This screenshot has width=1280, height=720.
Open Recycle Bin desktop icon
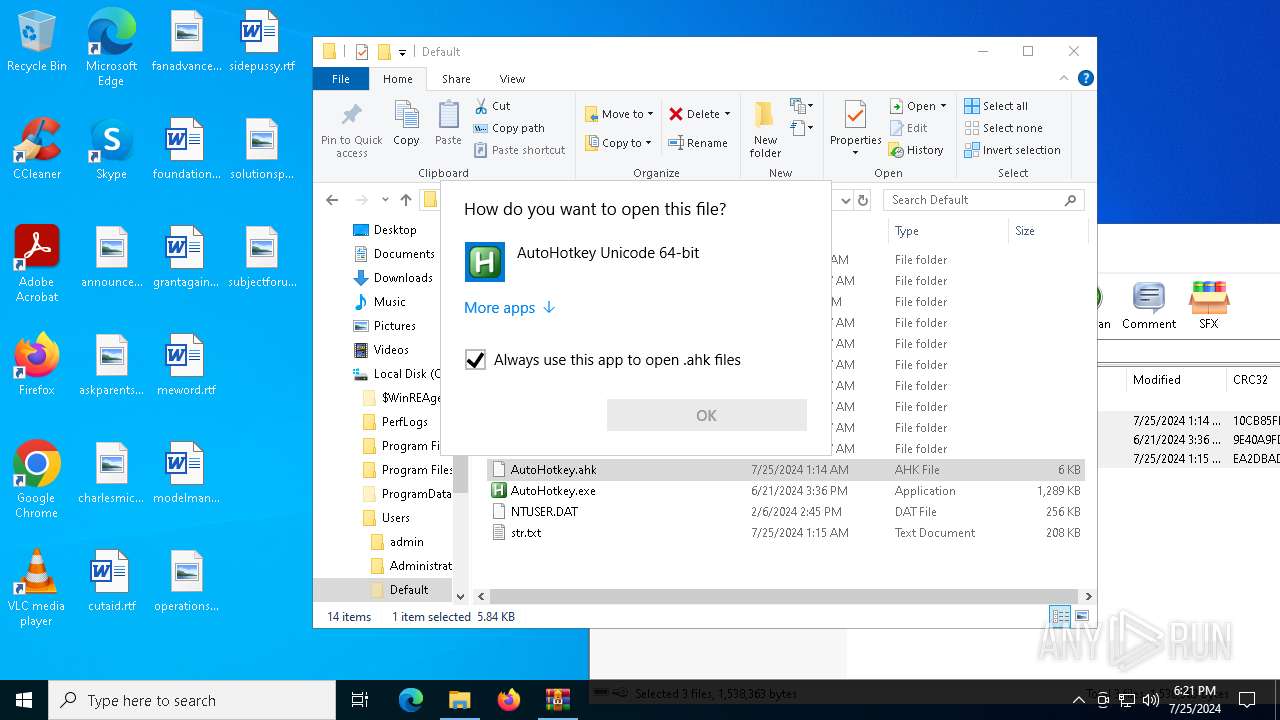(x=37, y=42)
